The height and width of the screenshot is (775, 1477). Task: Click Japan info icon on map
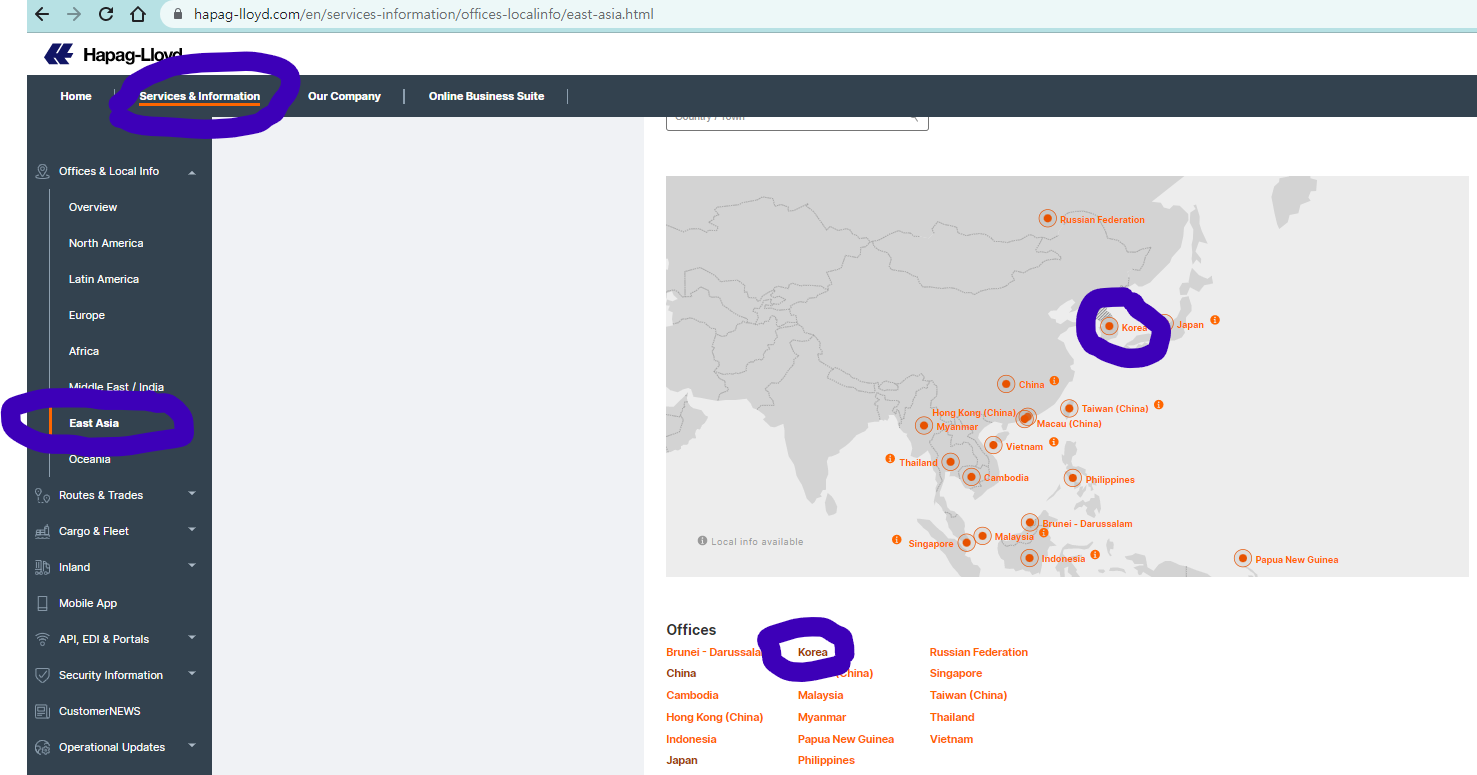click(x=1215, y=320)
